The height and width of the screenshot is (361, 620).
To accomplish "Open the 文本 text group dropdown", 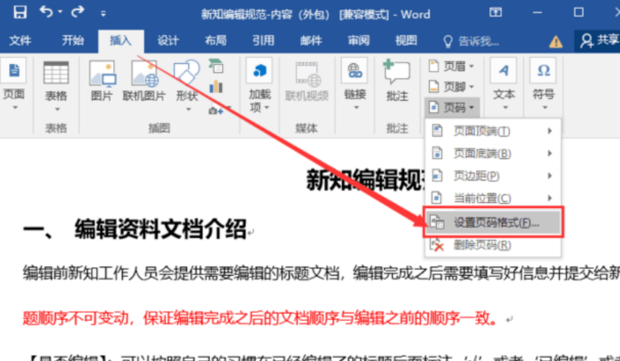I will coord(504,84).
